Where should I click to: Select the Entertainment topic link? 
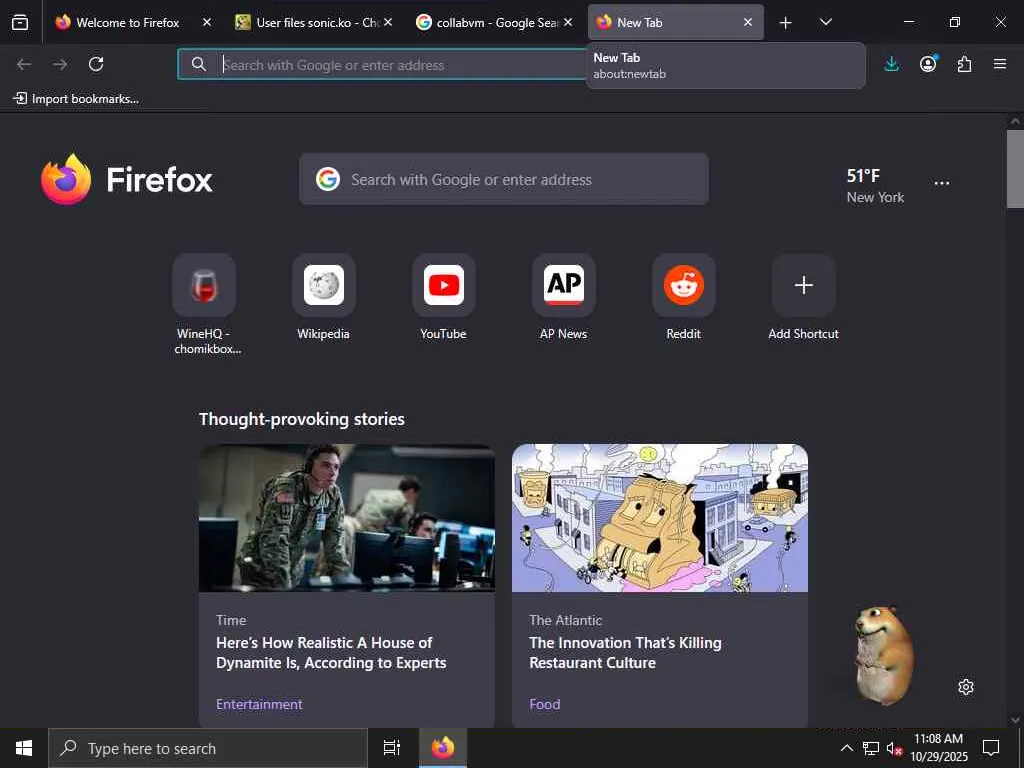pyautogui.click(x=259, y=704)
